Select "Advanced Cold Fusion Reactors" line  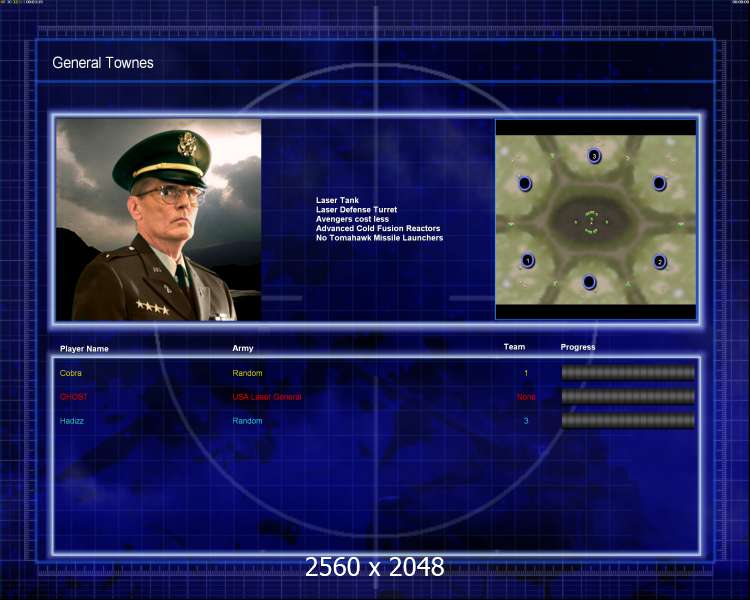click(378, 228)
